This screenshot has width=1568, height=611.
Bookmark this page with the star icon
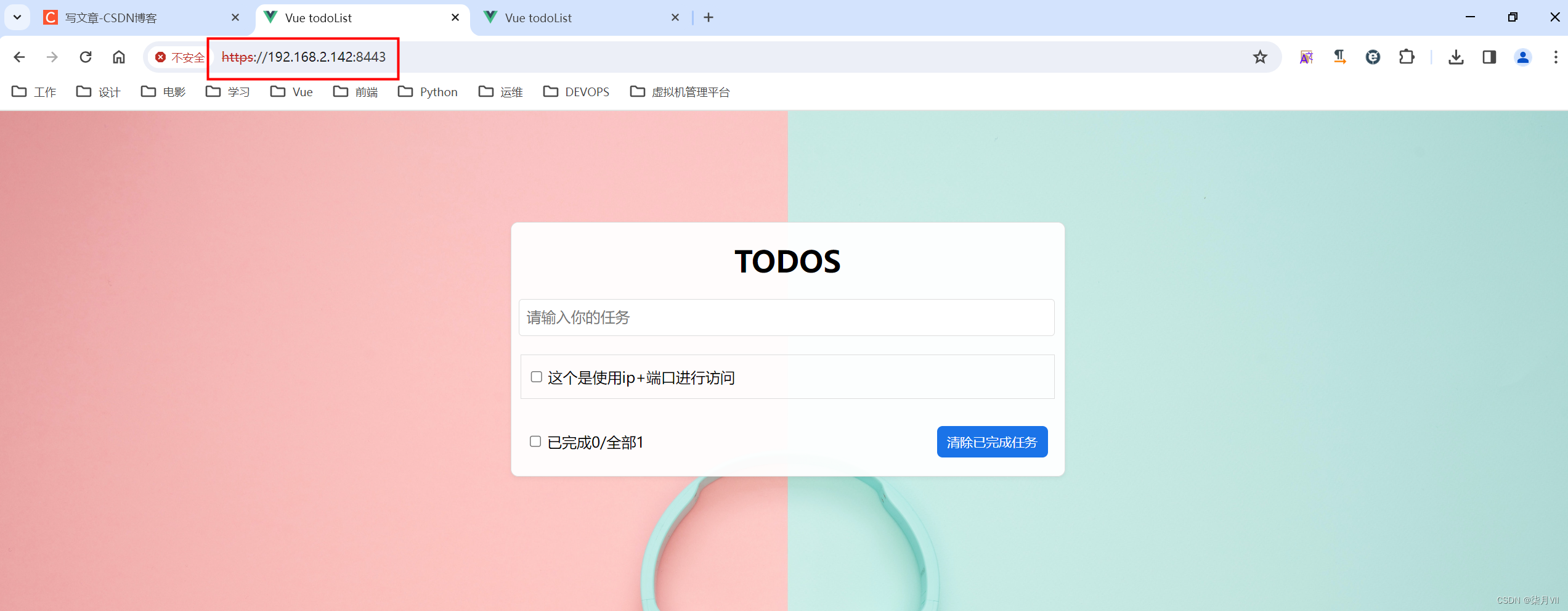coord(1260,57)
